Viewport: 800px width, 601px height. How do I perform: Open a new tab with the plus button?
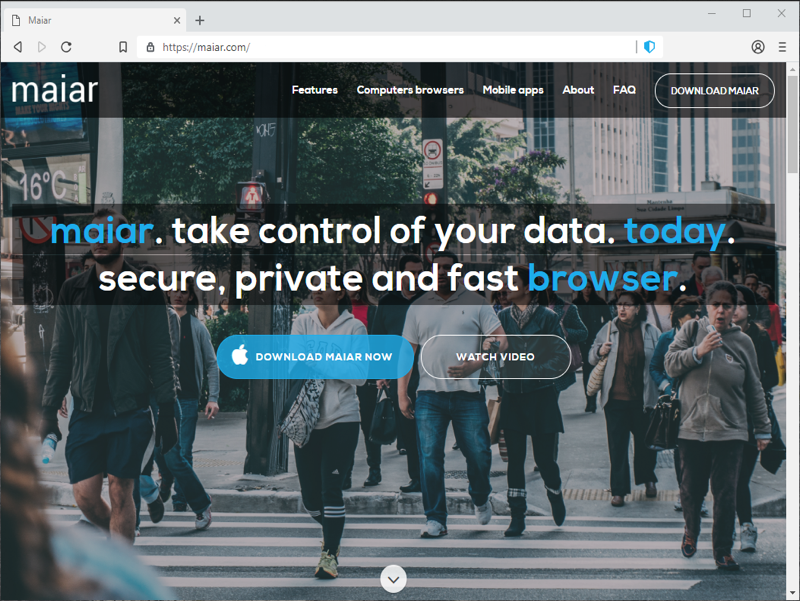[x=200, y=20]
